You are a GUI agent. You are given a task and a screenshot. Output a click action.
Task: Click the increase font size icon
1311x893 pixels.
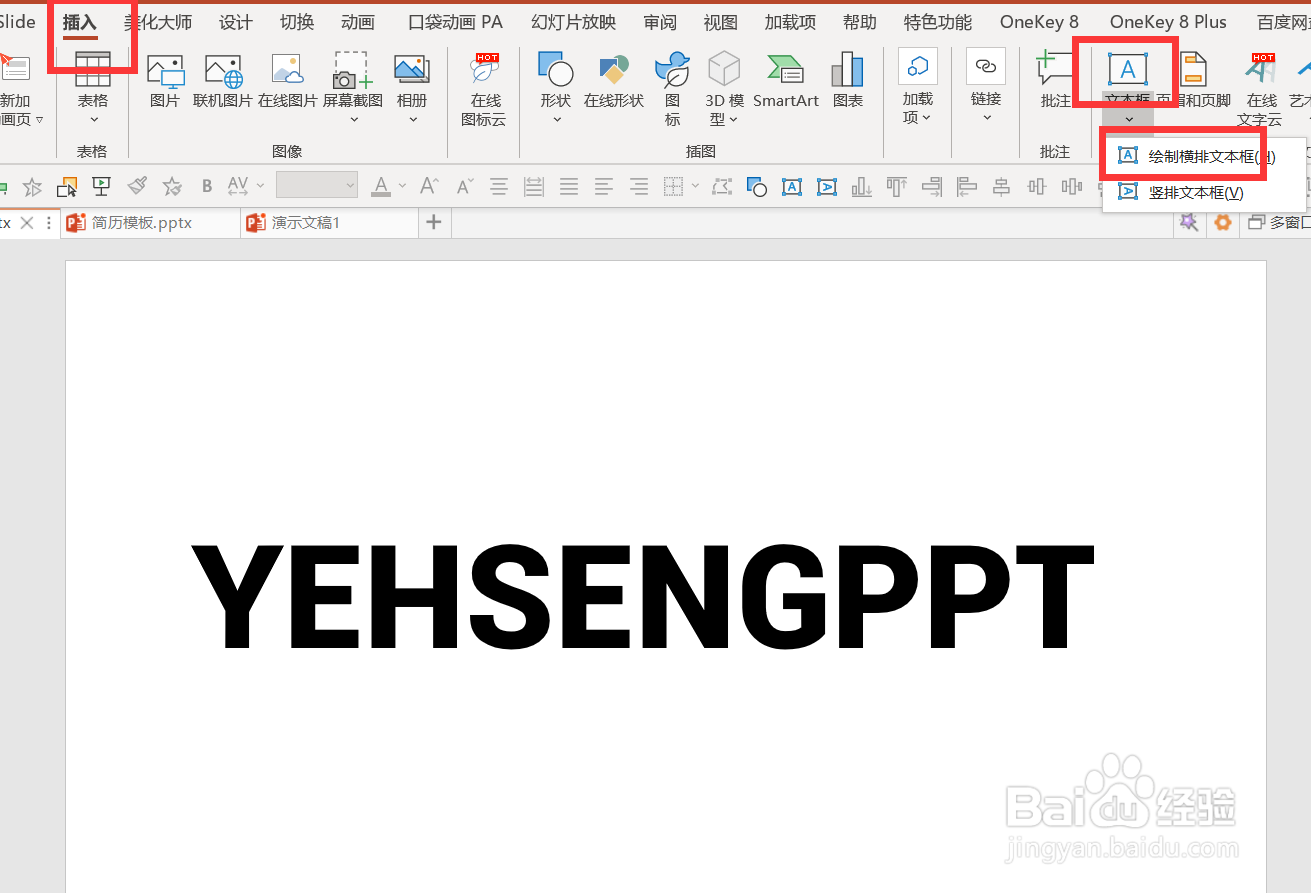point(429,186)
